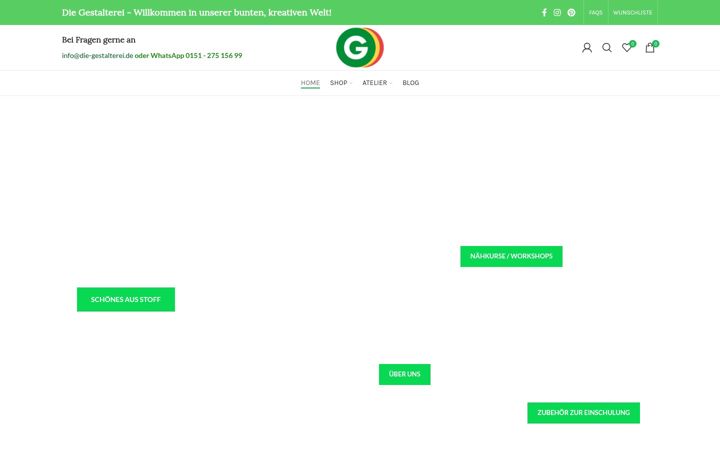Expand the SHOP dropdown arrow
Image resolution: width=720 pixels, height=450 pixels.
pos(351,83)
